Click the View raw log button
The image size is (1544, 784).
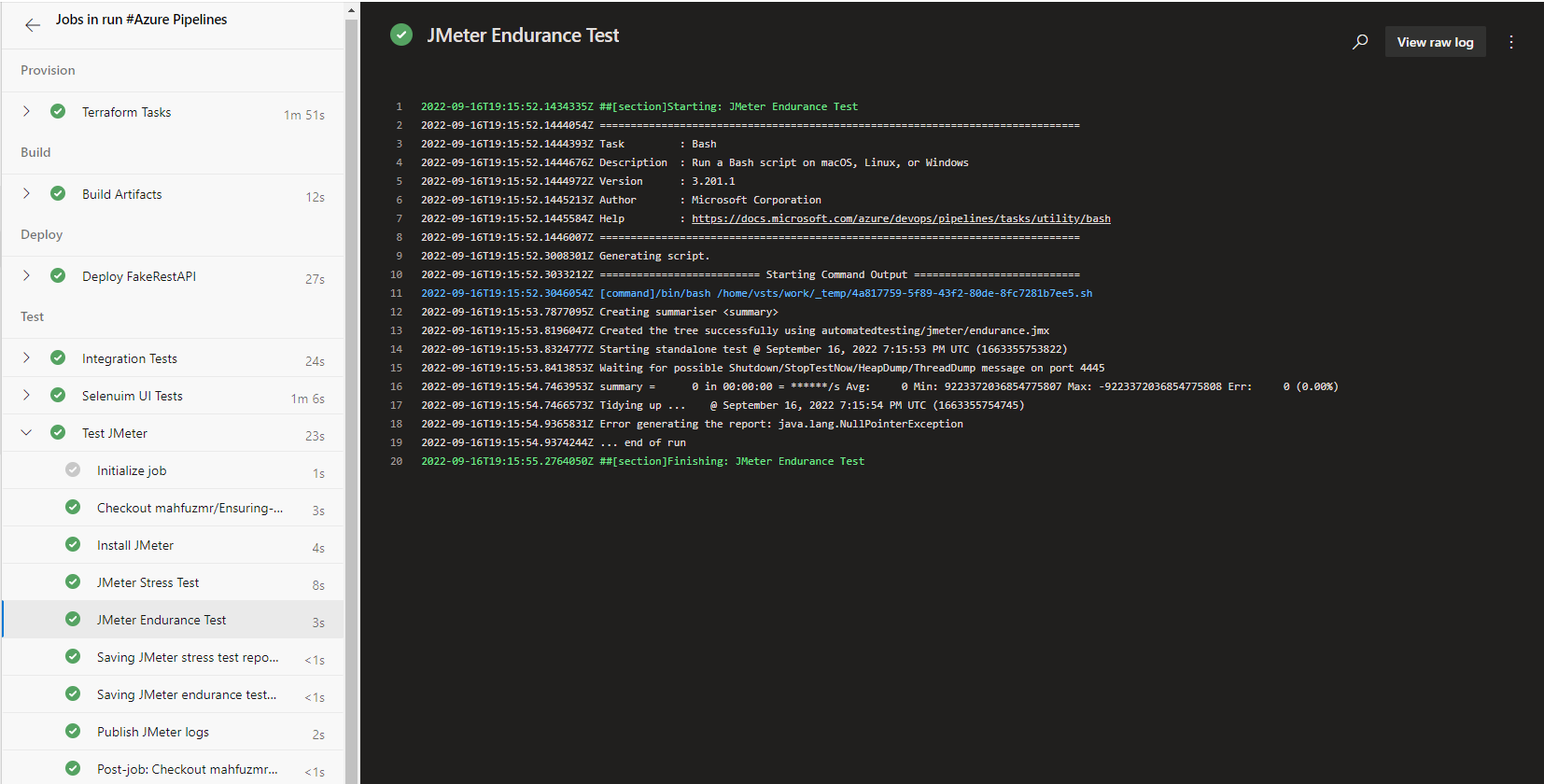coord(1435,42)
